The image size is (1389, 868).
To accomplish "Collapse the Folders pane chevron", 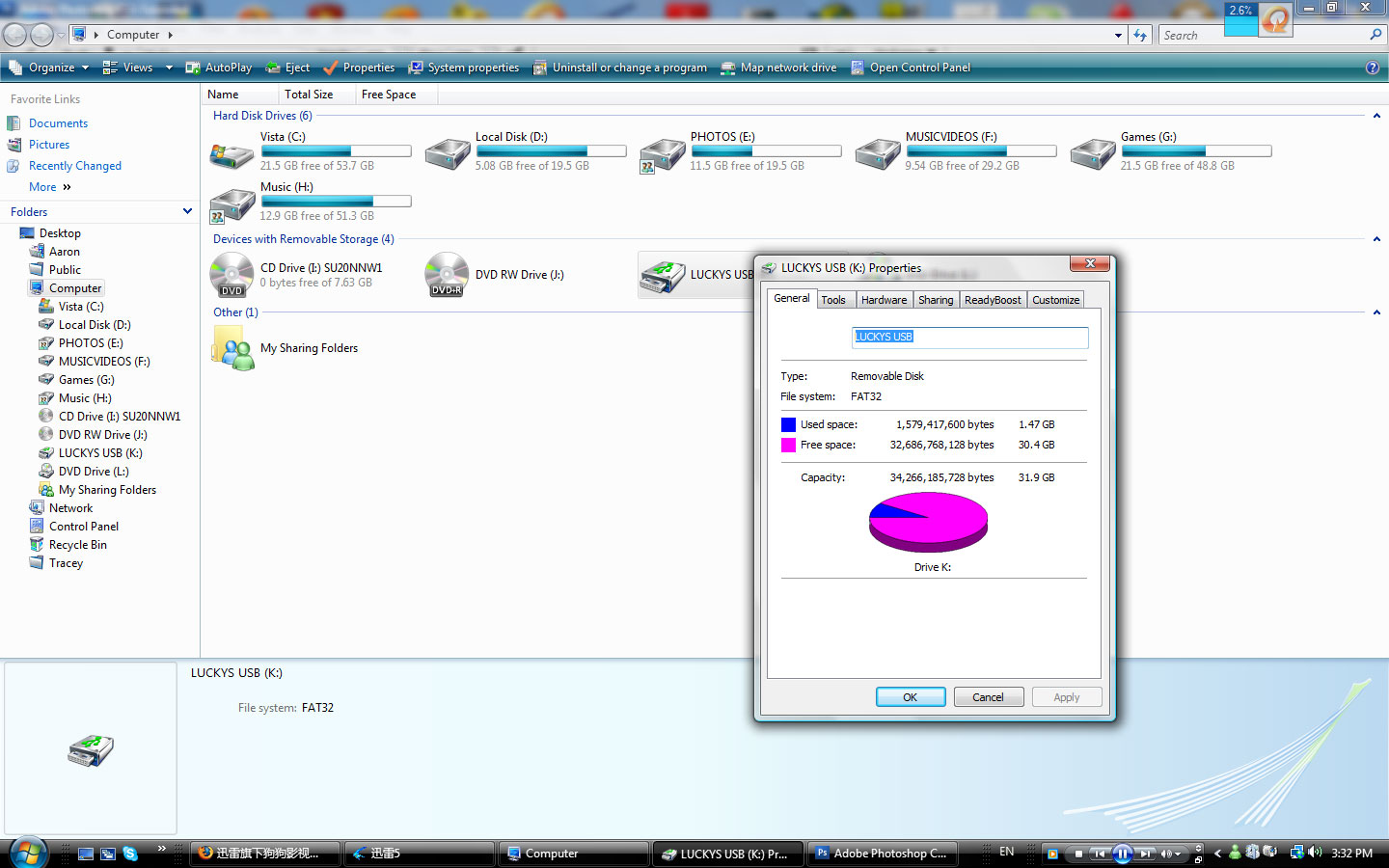I will tap(187, 211).
